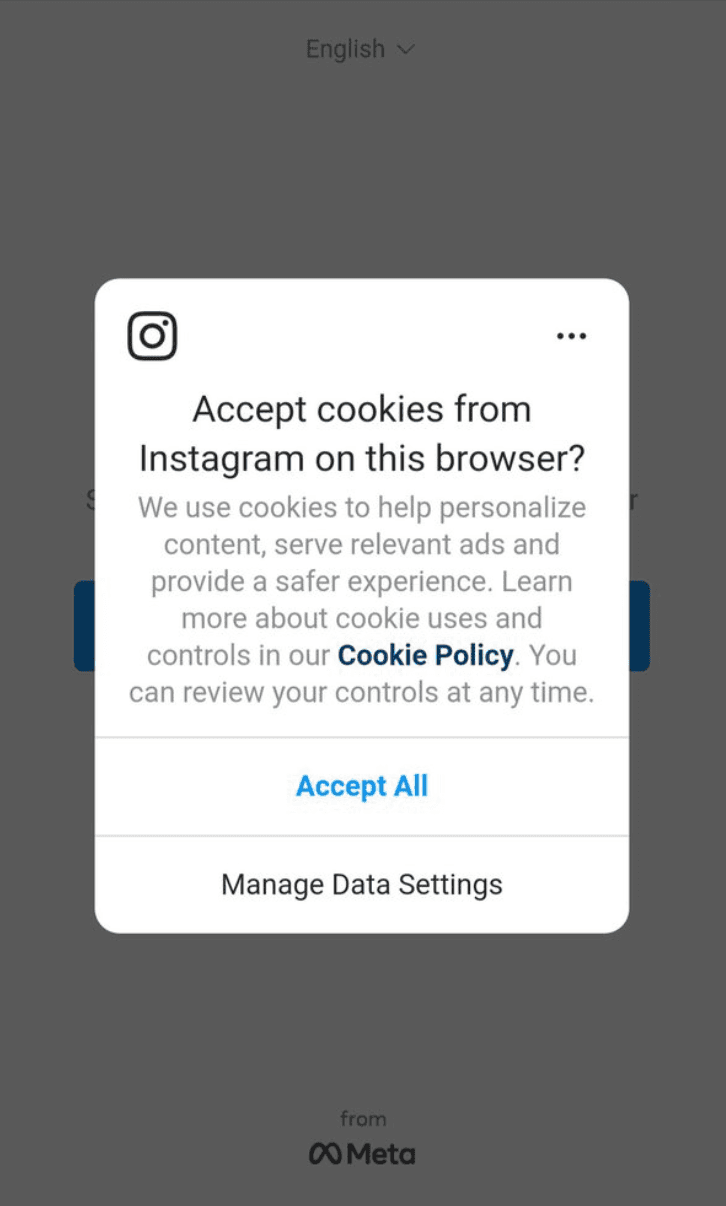Viewport: 726px width, 1206px height.
Task: Click the 'from' label above Meta
Action: point(362,1119)
